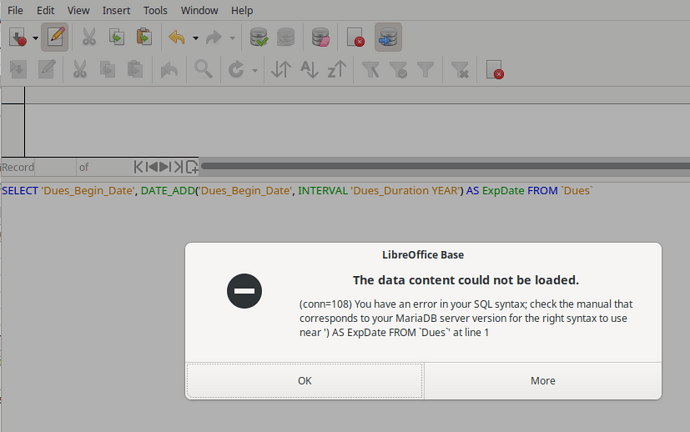Click the Standard Filter funnel icon
This screenshot has width=690, height=432.
[x=426, y=70]
